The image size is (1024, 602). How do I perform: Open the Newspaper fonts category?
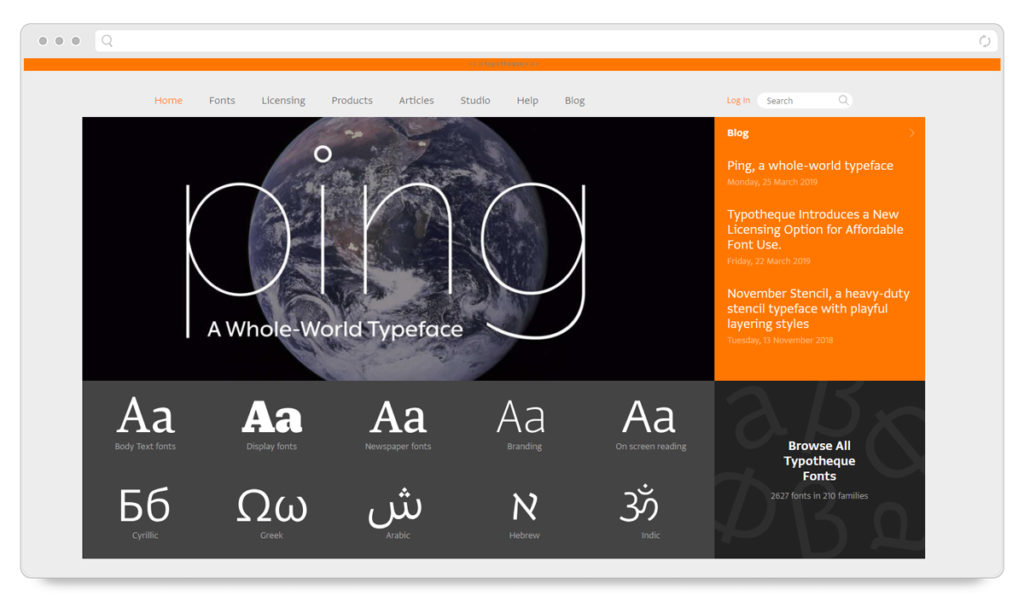click(398, 423)
